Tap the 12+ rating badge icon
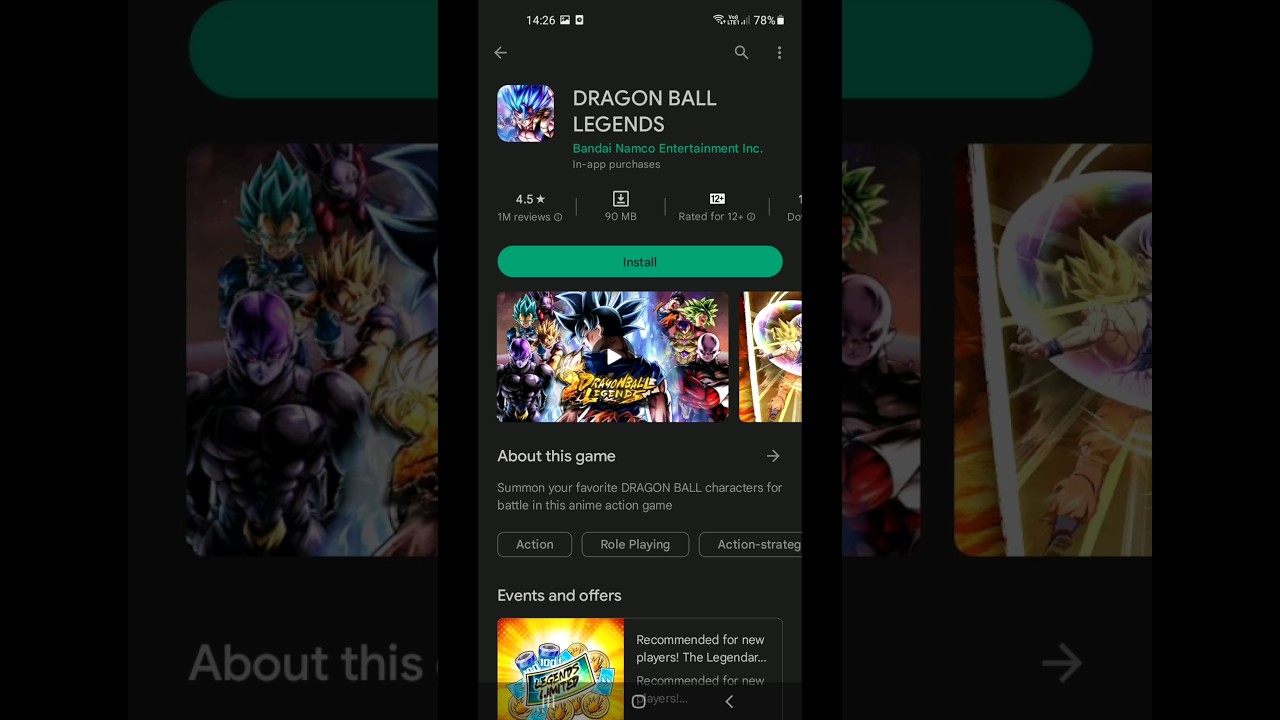1280x720 pixels. click(717, 199)
